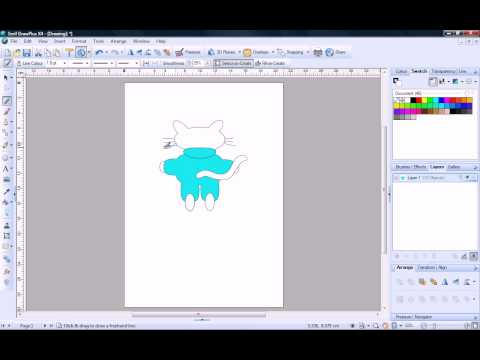480x360 pixels.
Task: Click the Flip Vertical icon next to it
Action: click(139, 52)
